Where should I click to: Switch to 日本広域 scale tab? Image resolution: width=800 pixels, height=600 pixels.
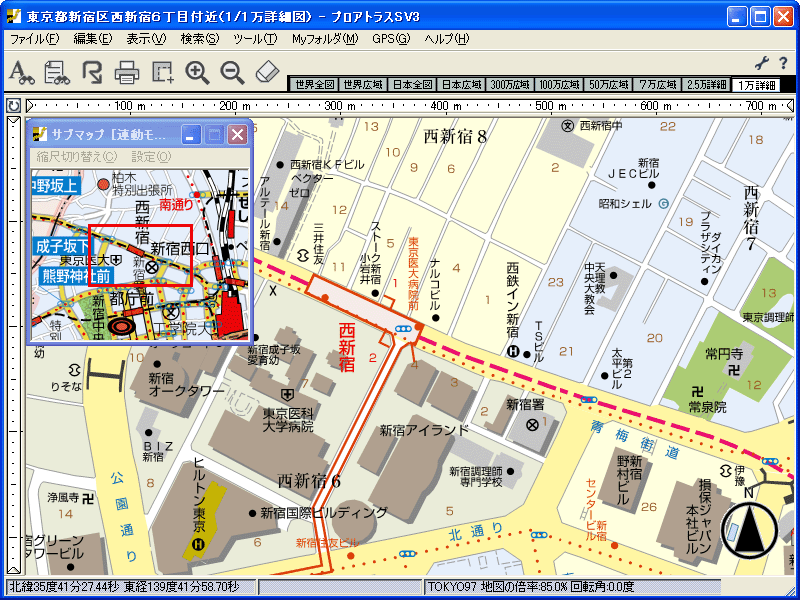[462, 85]
